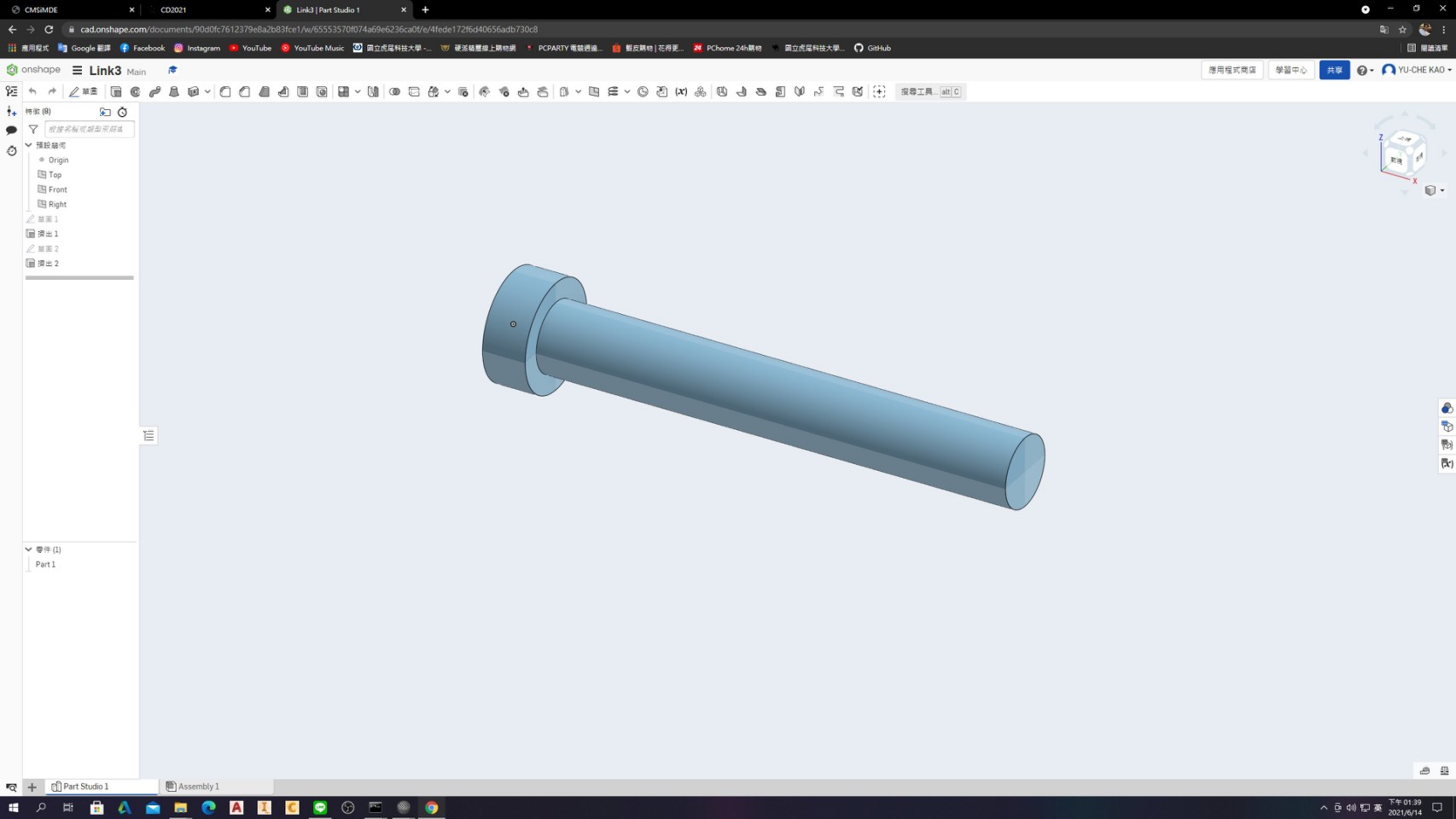The height and width of the screenshot is (819, 1456).
Task: Click the feature filter search field
Action: (x=89, y=130)
